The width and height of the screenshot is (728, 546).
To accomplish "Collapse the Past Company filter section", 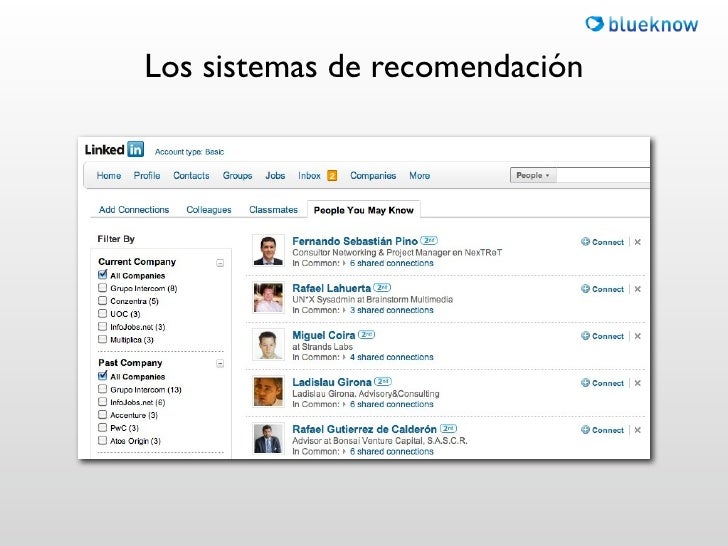I will [220, 364].
